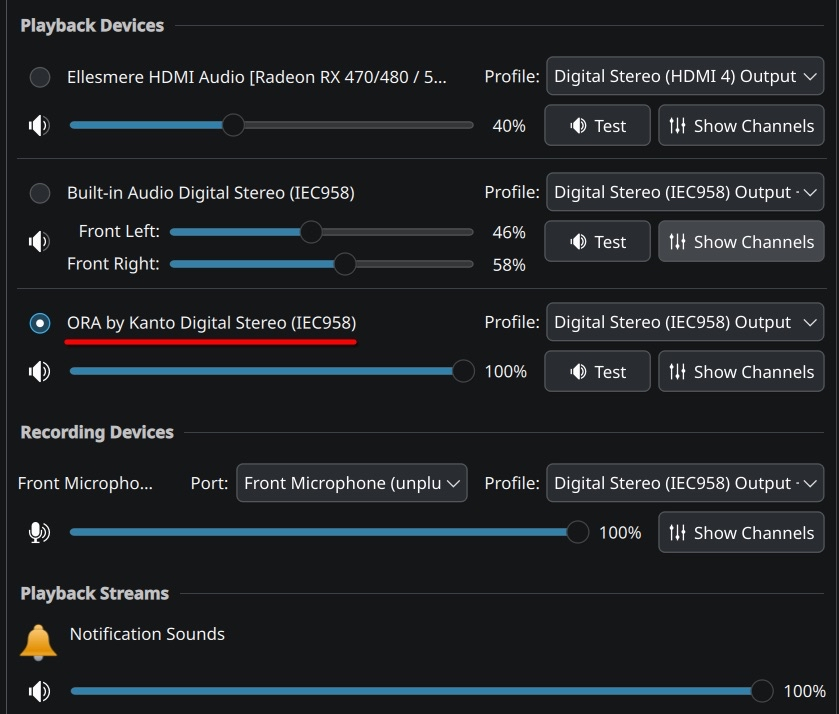Show Channels for Ellesmere HDMI Audio
This screenshot has height=714, width=839.
click(x=741, y=126)
